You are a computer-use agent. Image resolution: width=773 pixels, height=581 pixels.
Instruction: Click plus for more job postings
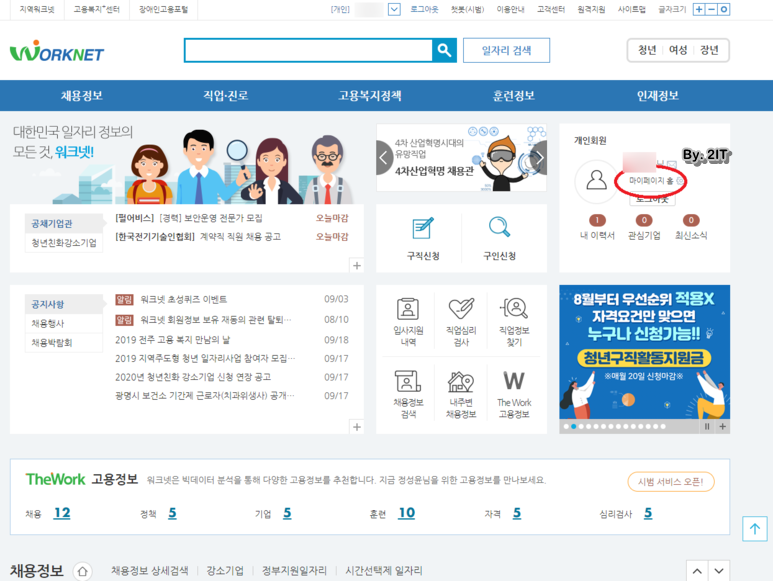coord(357,266)
